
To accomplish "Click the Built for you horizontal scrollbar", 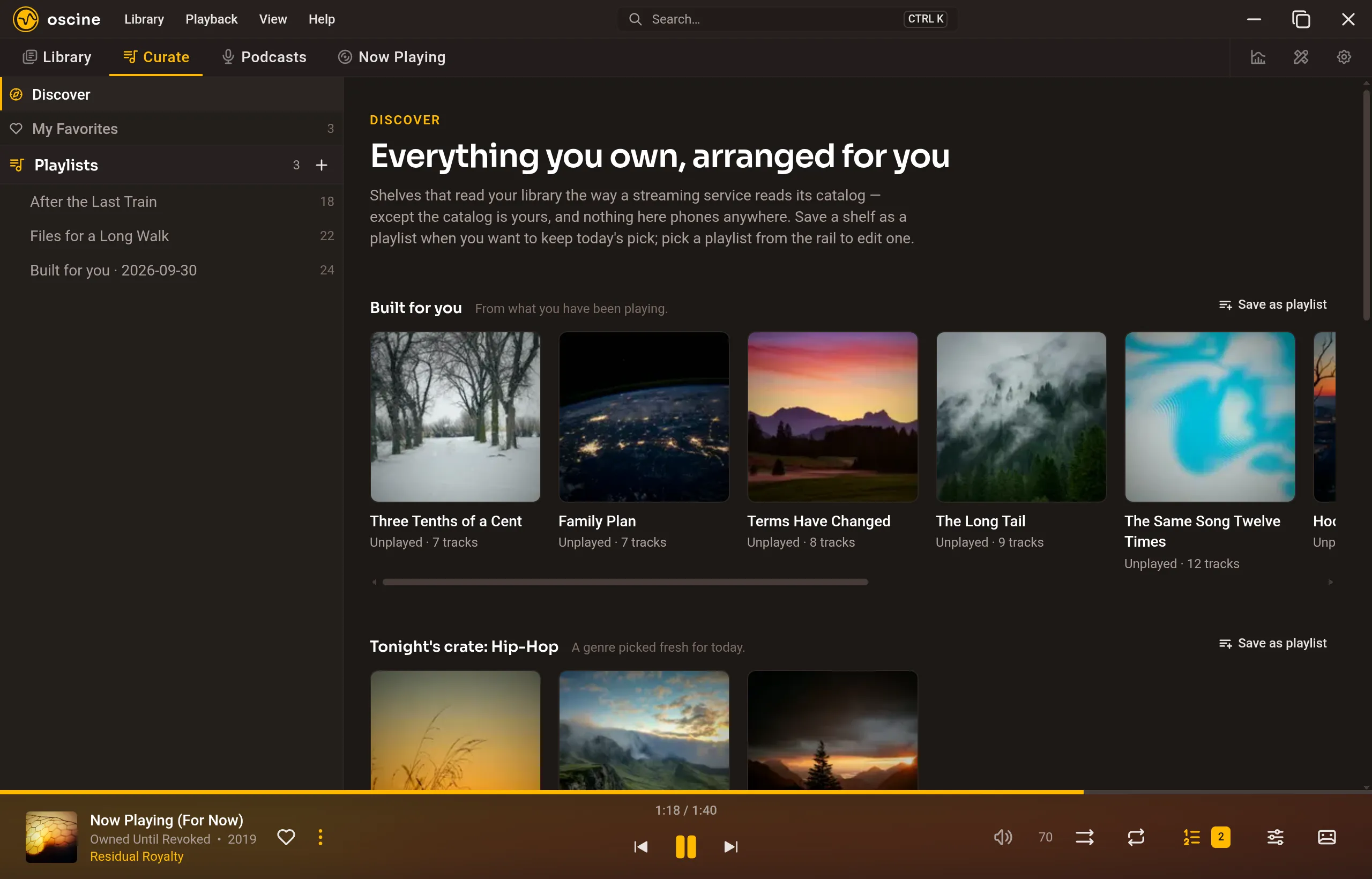I will 625,582.
